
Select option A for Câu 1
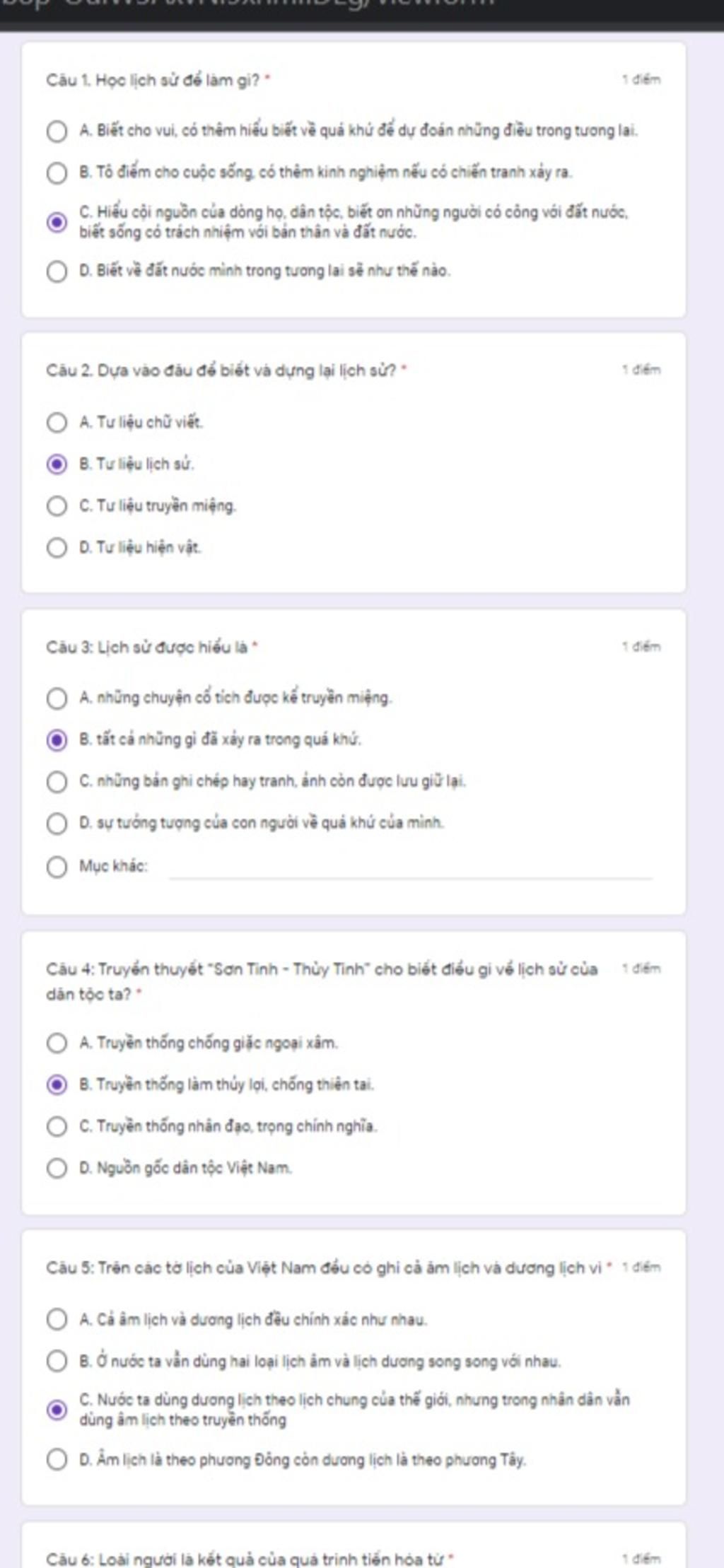point(57,131)
